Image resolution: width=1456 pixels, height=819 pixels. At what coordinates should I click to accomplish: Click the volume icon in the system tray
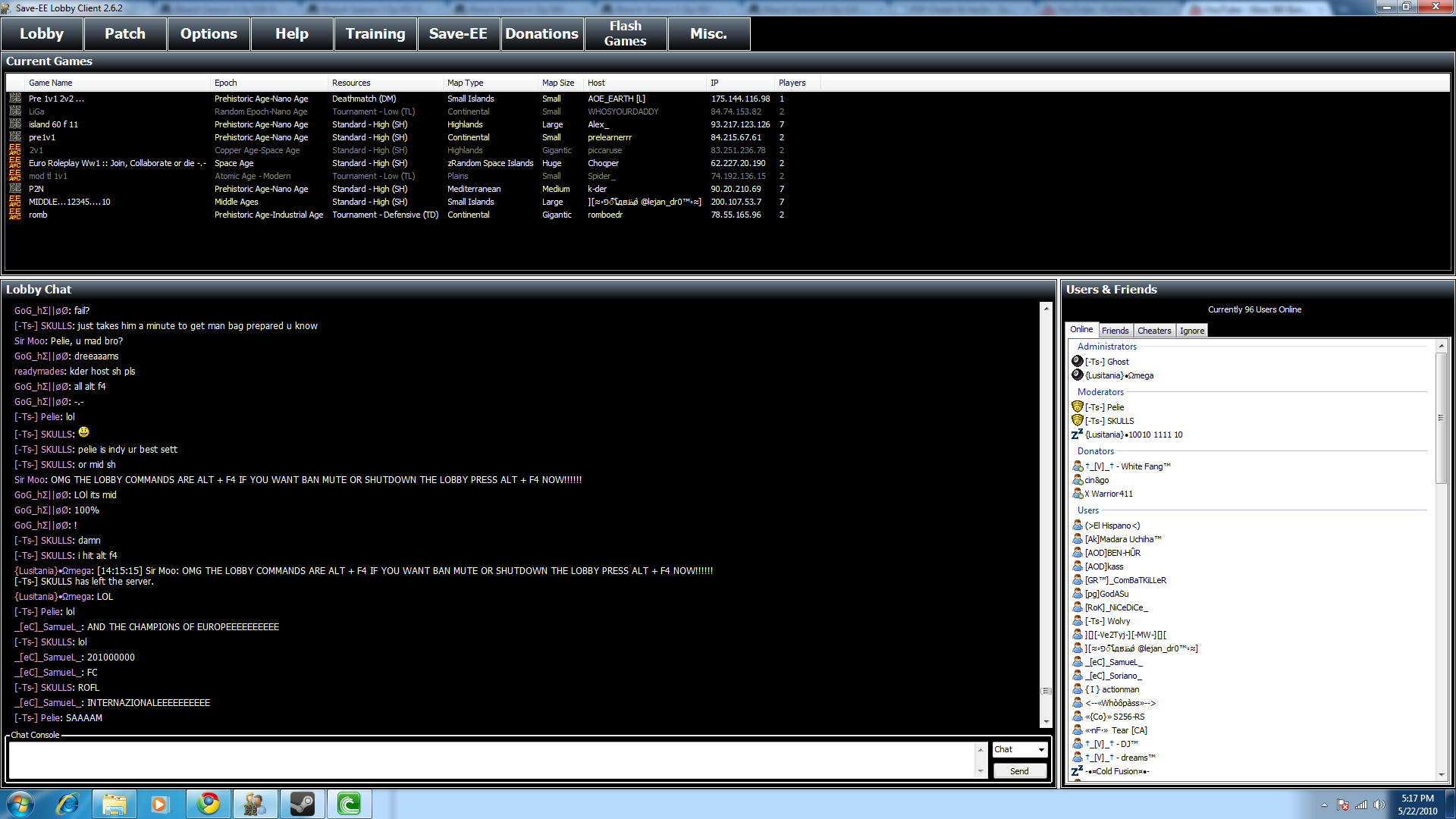[x=1379, y=805]
